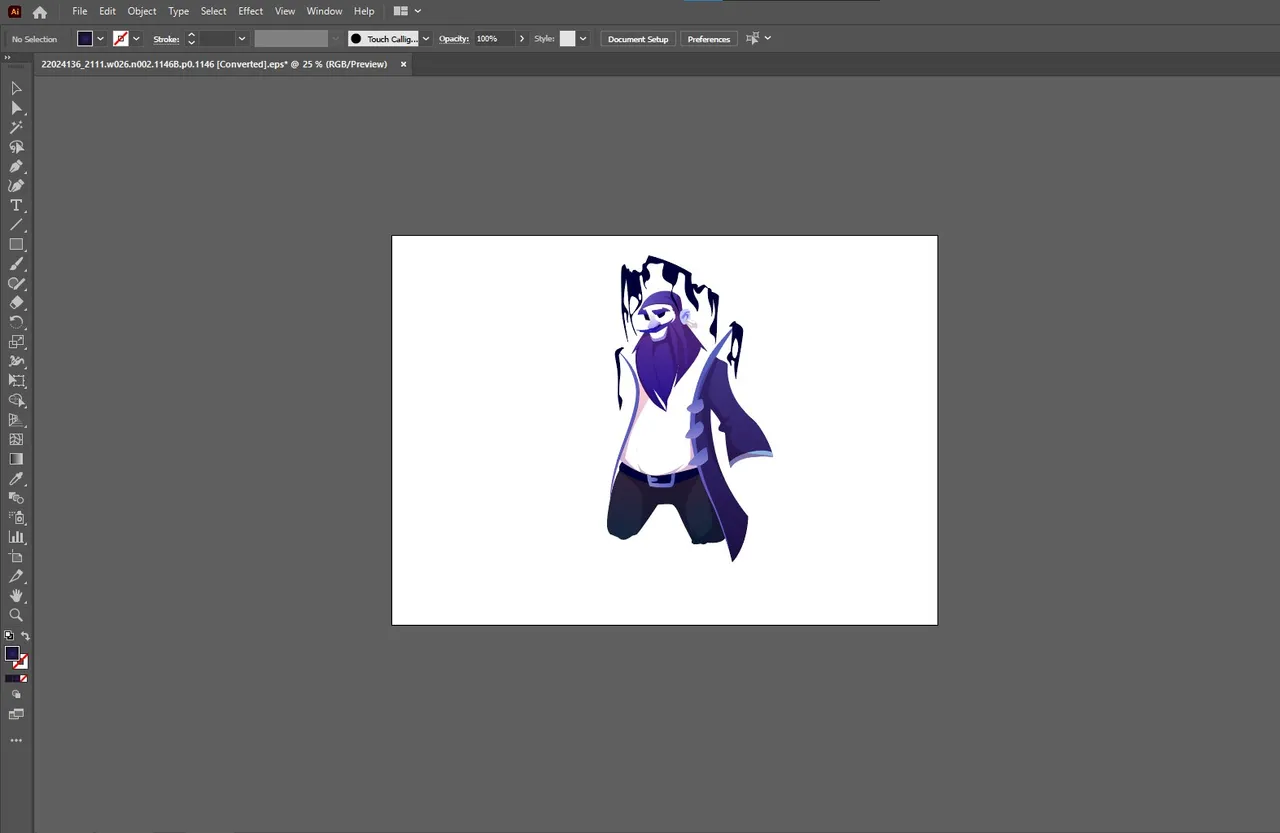
Task: Select the Paintbrush tool
Action: [x=16, y=264]
